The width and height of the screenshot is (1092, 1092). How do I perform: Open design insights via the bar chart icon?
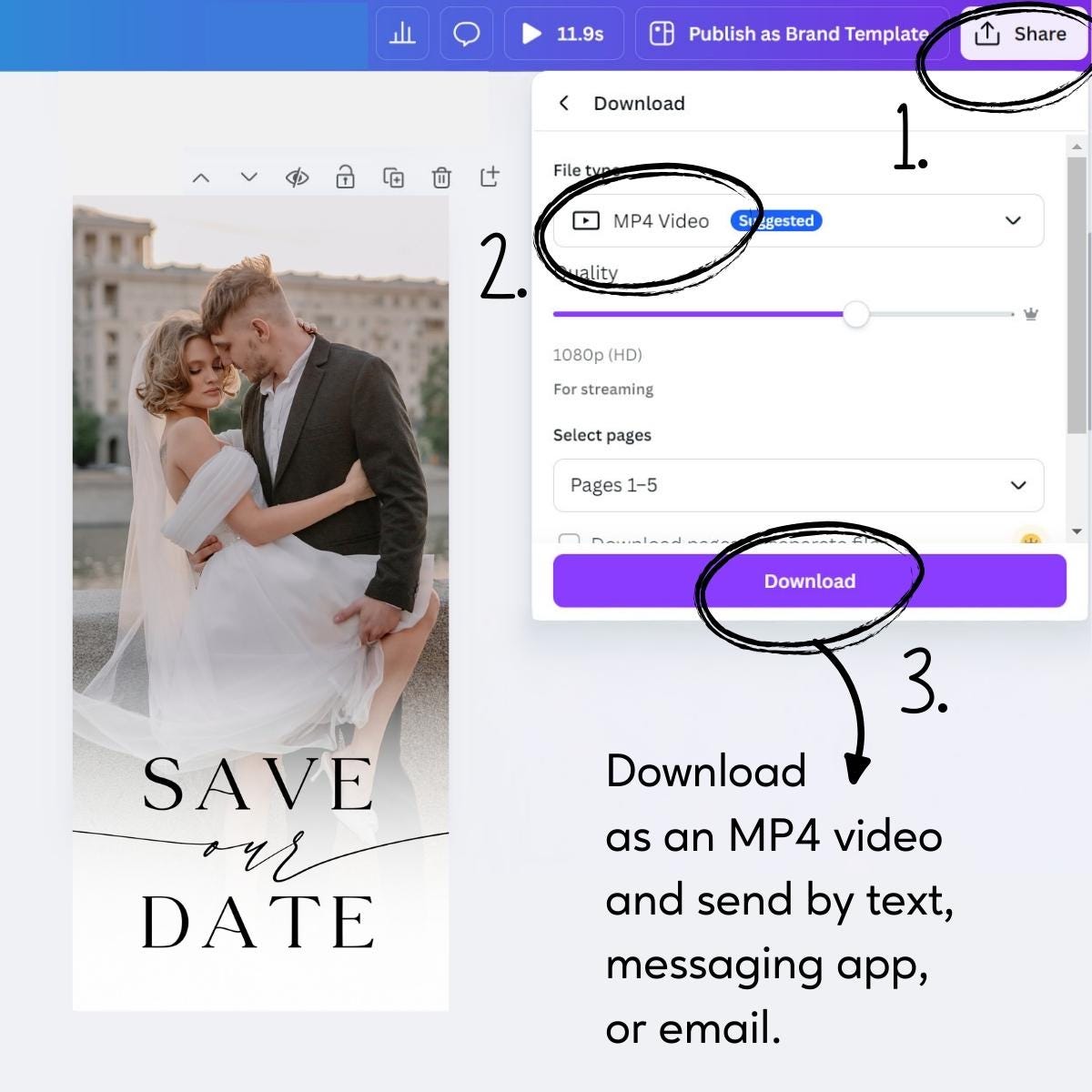402,34
